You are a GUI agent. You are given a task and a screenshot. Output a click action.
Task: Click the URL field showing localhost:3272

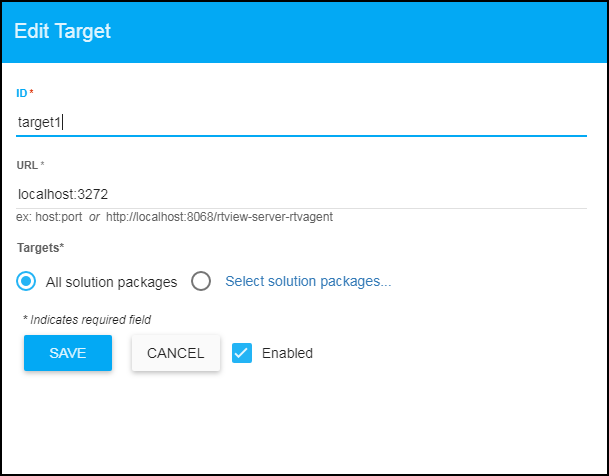pyautogui.click(x=300, y=195)
